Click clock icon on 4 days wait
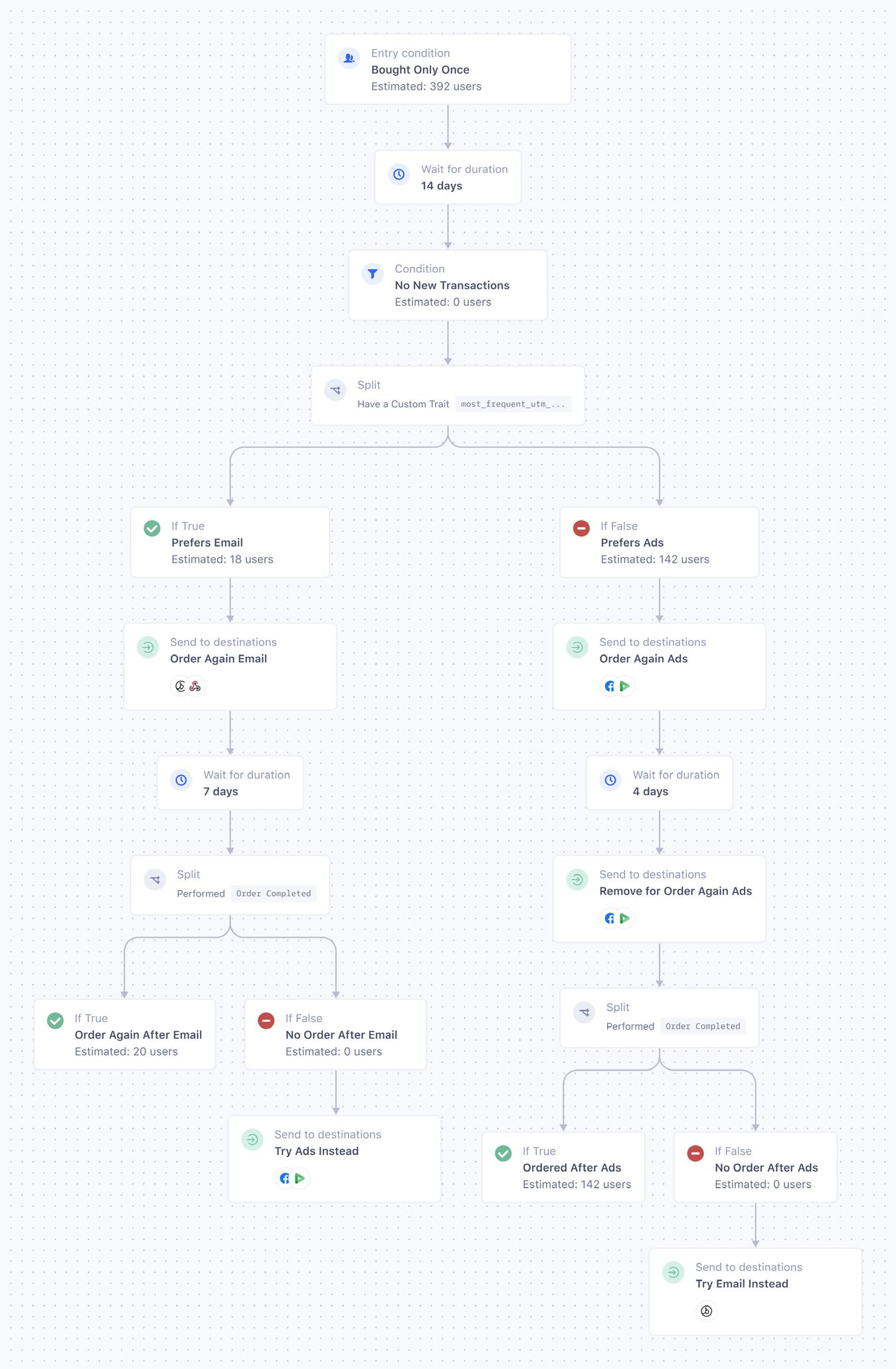This screenshot has height=1369, width=896. tap(610, 780)
